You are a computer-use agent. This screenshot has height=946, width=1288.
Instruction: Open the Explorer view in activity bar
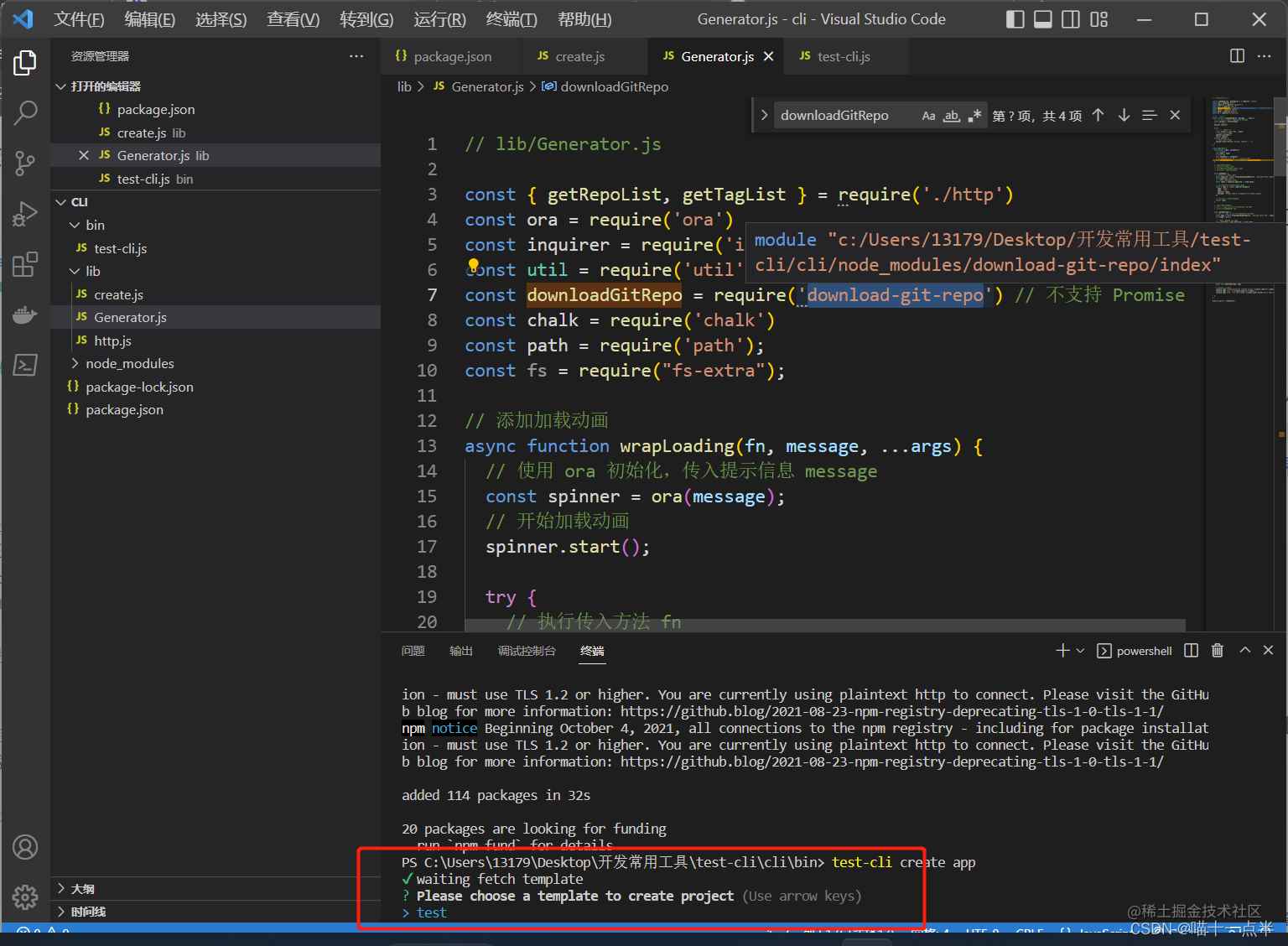coord(25,63)
